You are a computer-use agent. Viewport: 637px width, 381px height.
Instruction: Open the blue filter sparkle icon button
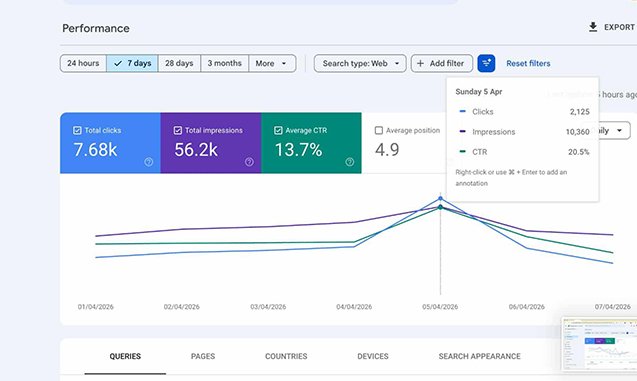(486, 63)
